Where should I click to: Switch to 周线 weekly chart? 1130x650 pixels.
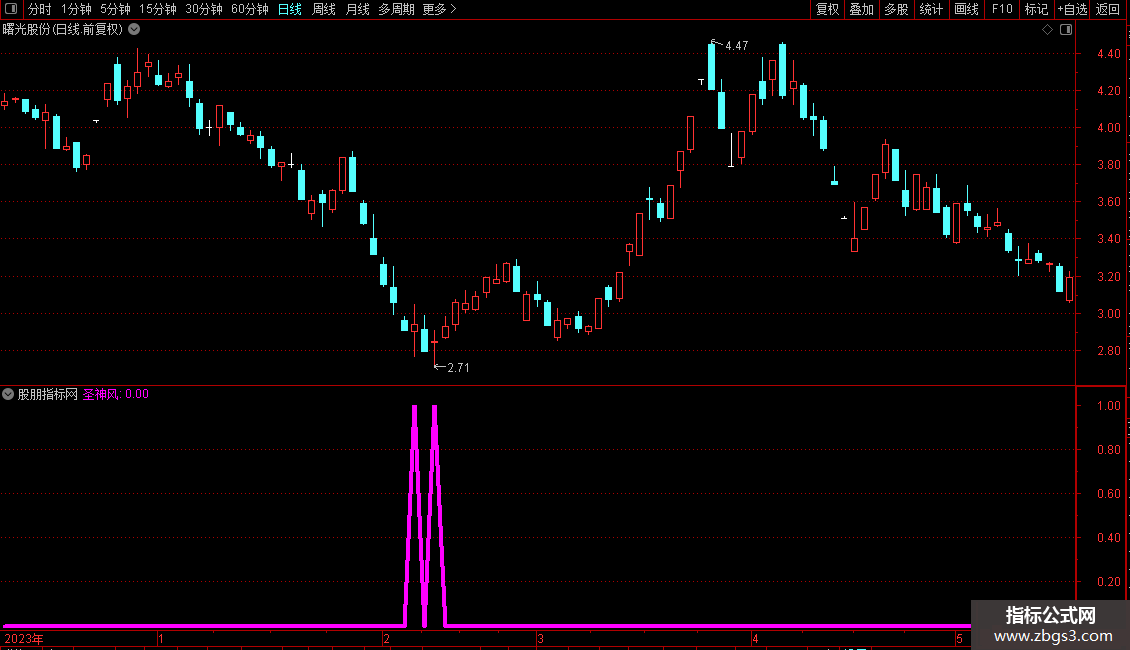coord(324,9)
